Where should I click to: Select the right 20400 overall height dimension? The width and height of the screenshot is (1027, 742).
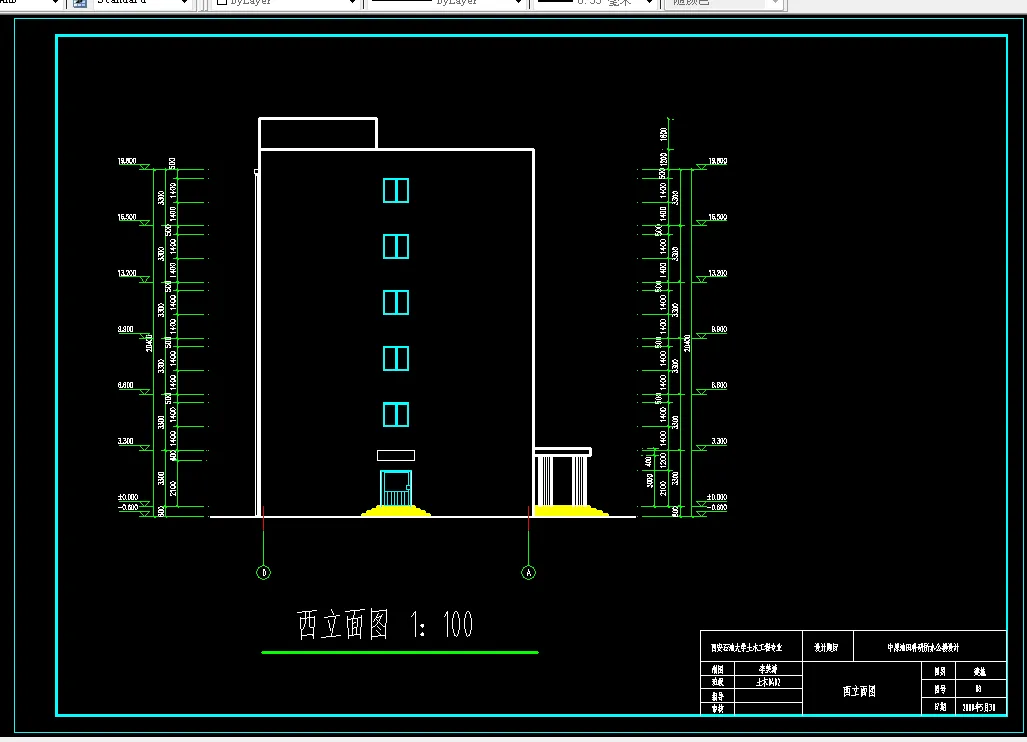click(x=687, y=343)
